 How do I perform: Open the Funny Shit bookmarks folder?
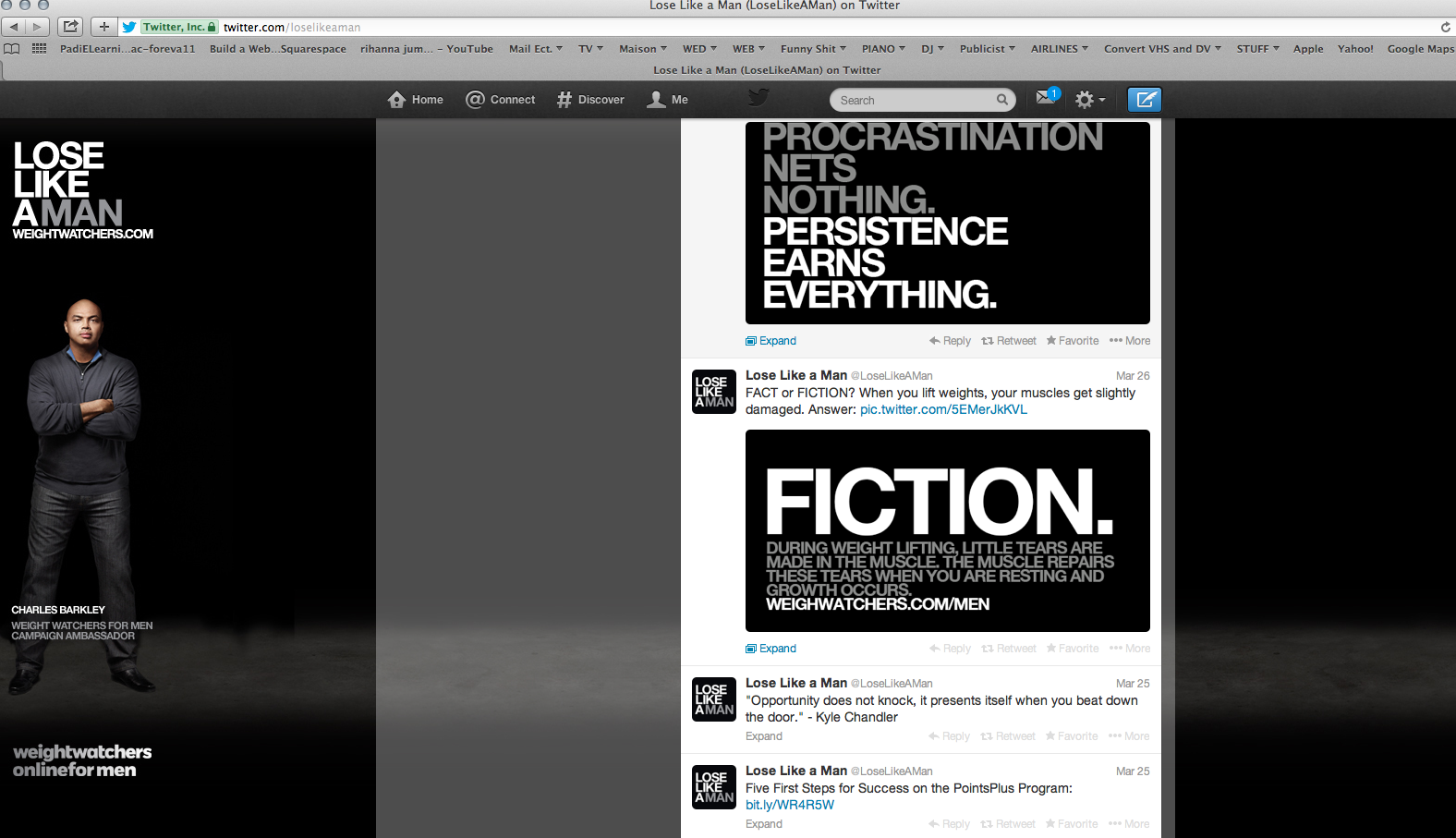[813, 49]
